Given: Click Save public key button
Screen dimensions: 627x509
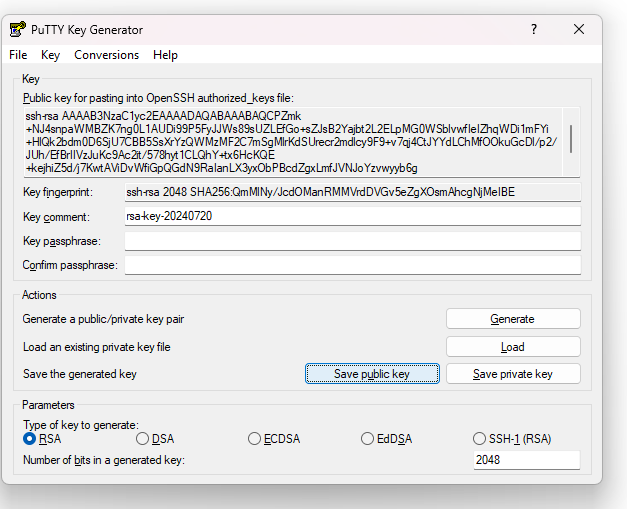Looking at the screenshot, I should tap(372, 374).
